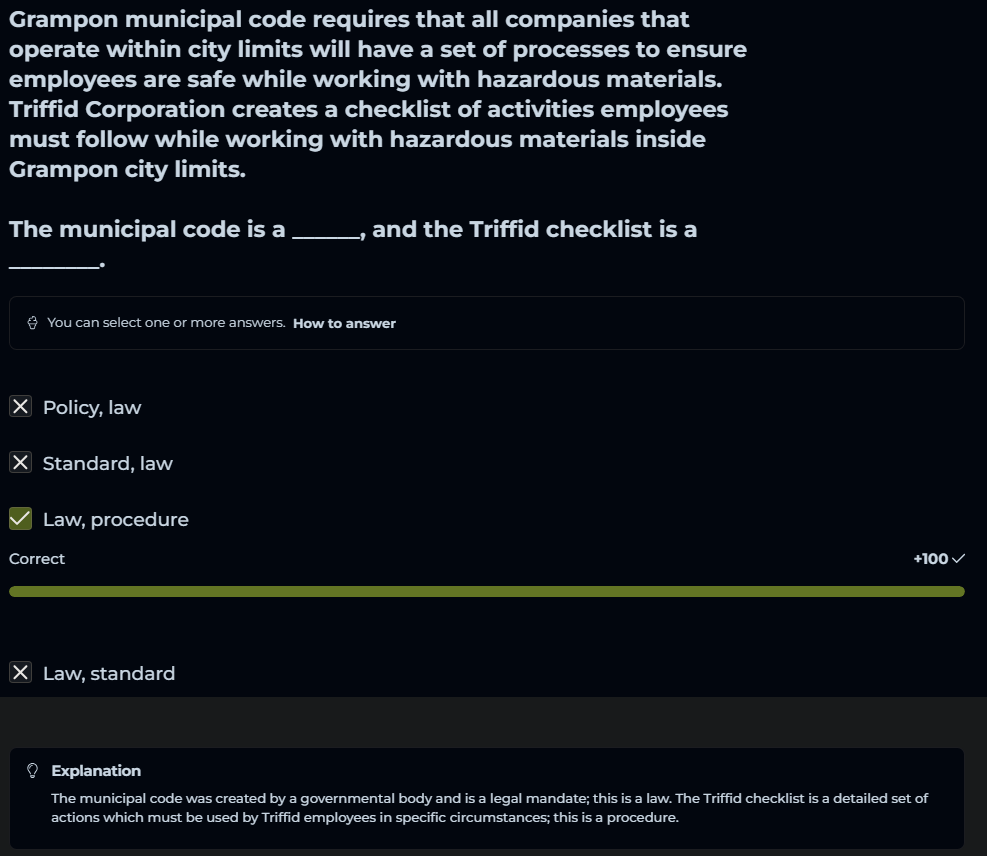Screen dimensions: 987x856
Task: Click the fill-in-the-blank municipal code sentence
Action: 353,230
